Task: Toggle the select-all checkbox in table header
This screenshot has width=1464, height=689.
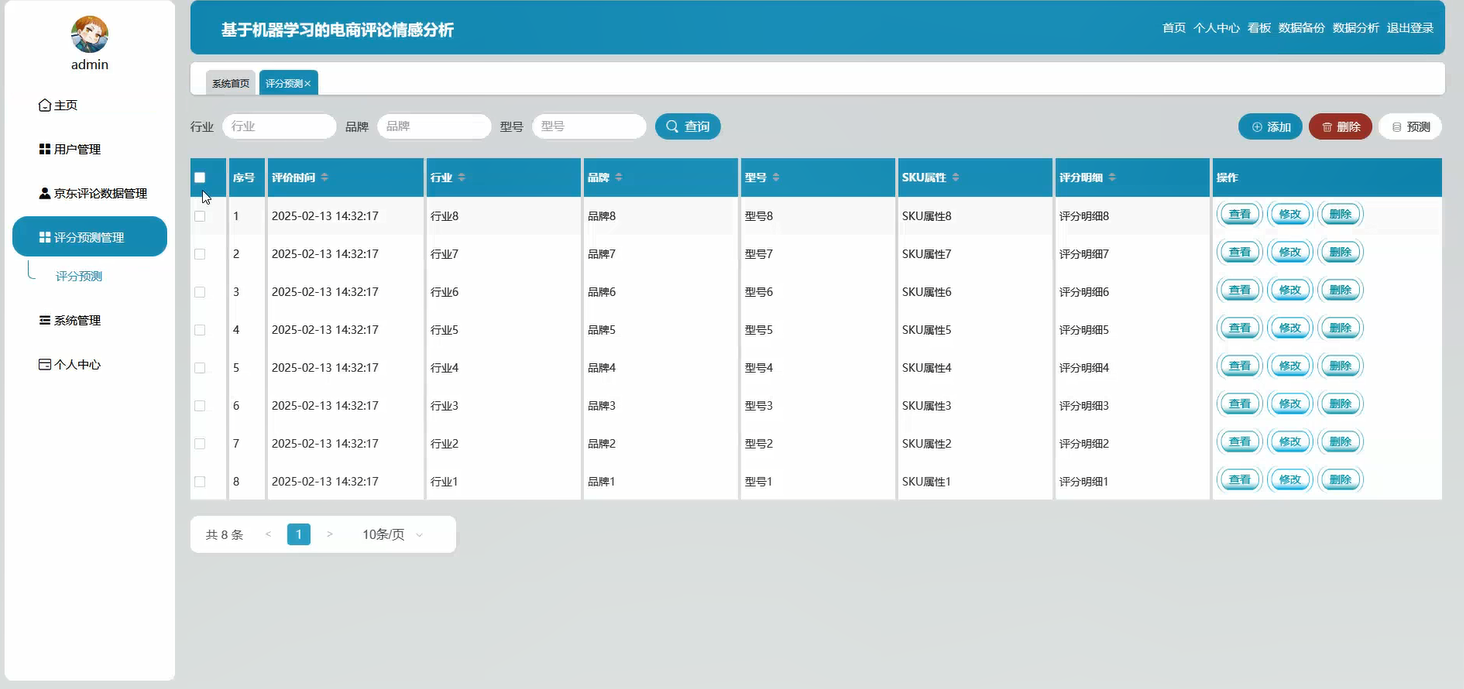Action: coord(200,177)
